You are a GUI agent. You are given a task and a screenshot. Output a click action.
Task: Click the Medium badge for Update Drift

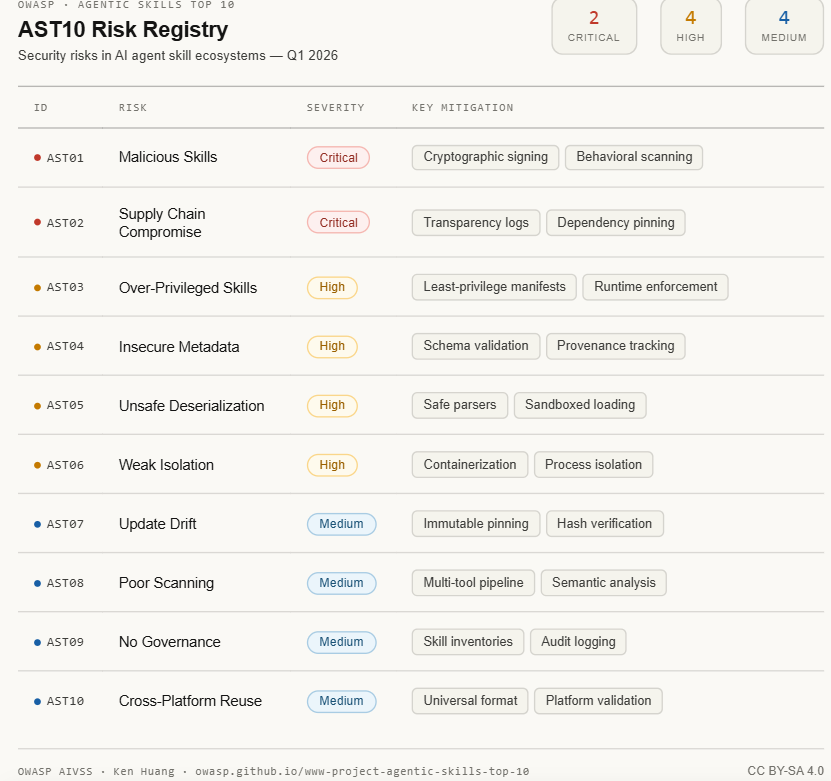pyautogui.click(x=341, y=524)
